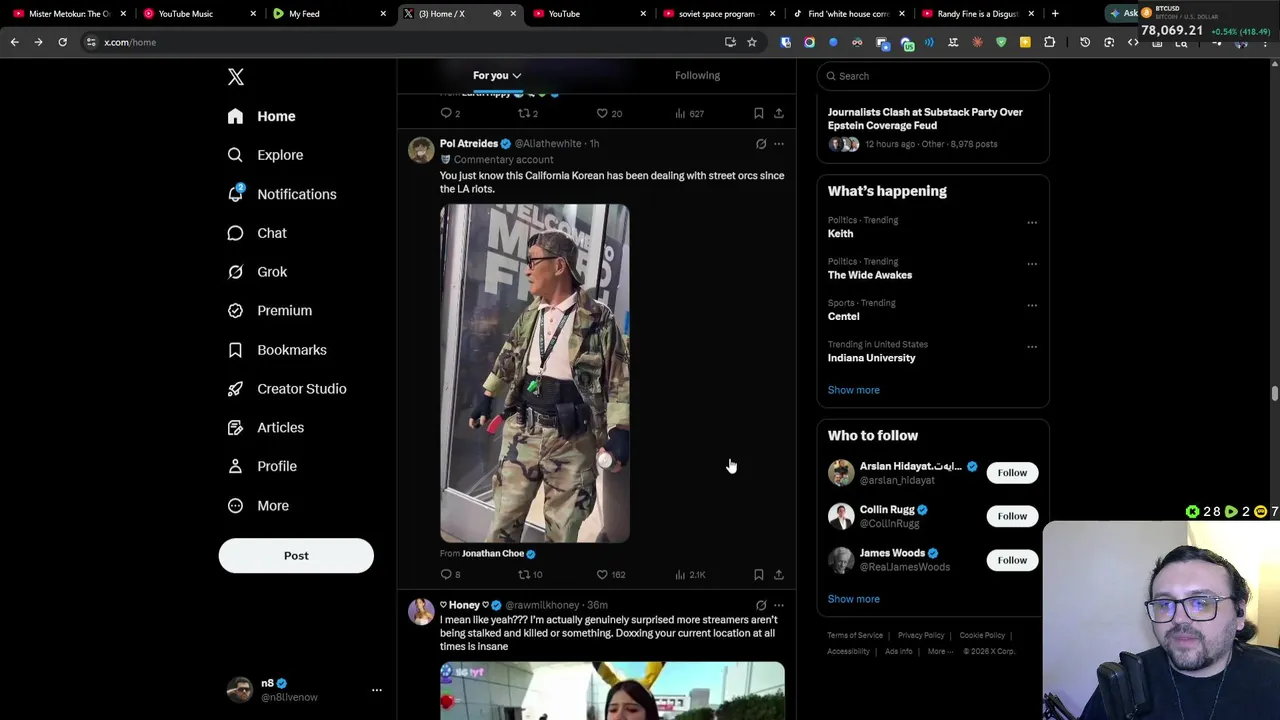The width and height of the screenshot is (1280, 720).
Task: Click the Post button
Action: [x=296, y=556]
